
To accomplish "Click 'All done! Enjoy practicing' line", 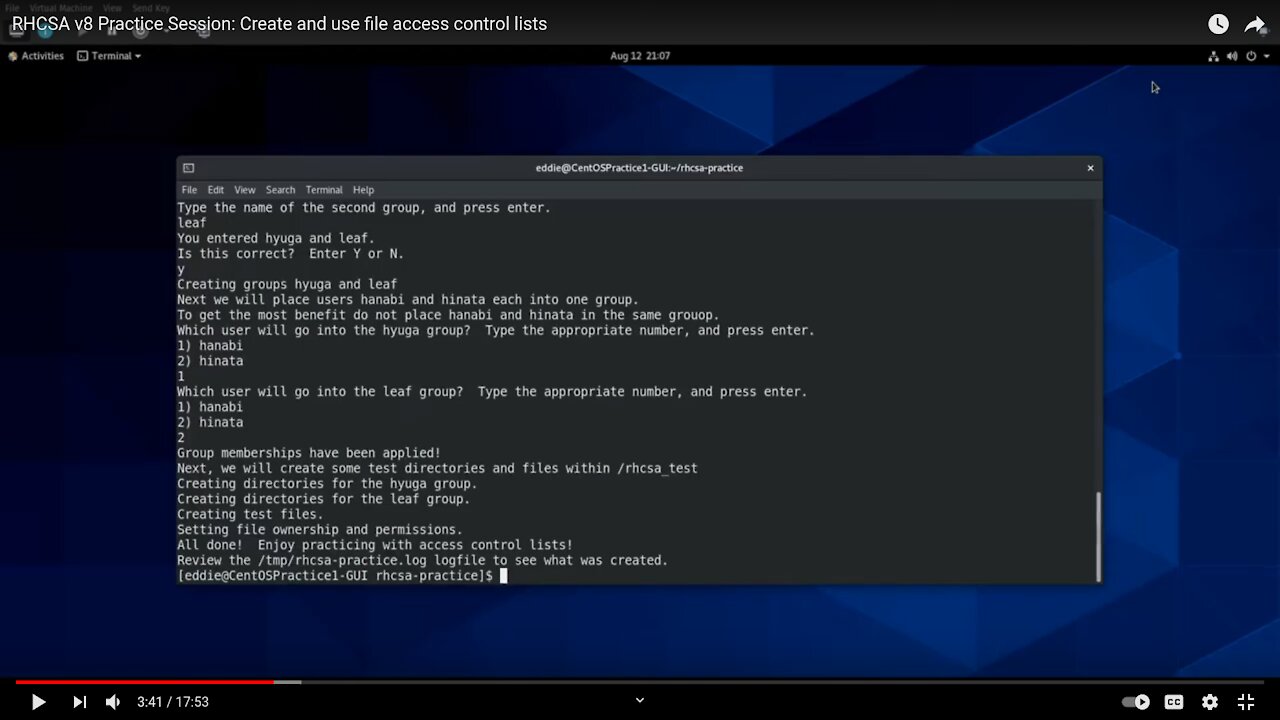I will click(x=375, y=545).
